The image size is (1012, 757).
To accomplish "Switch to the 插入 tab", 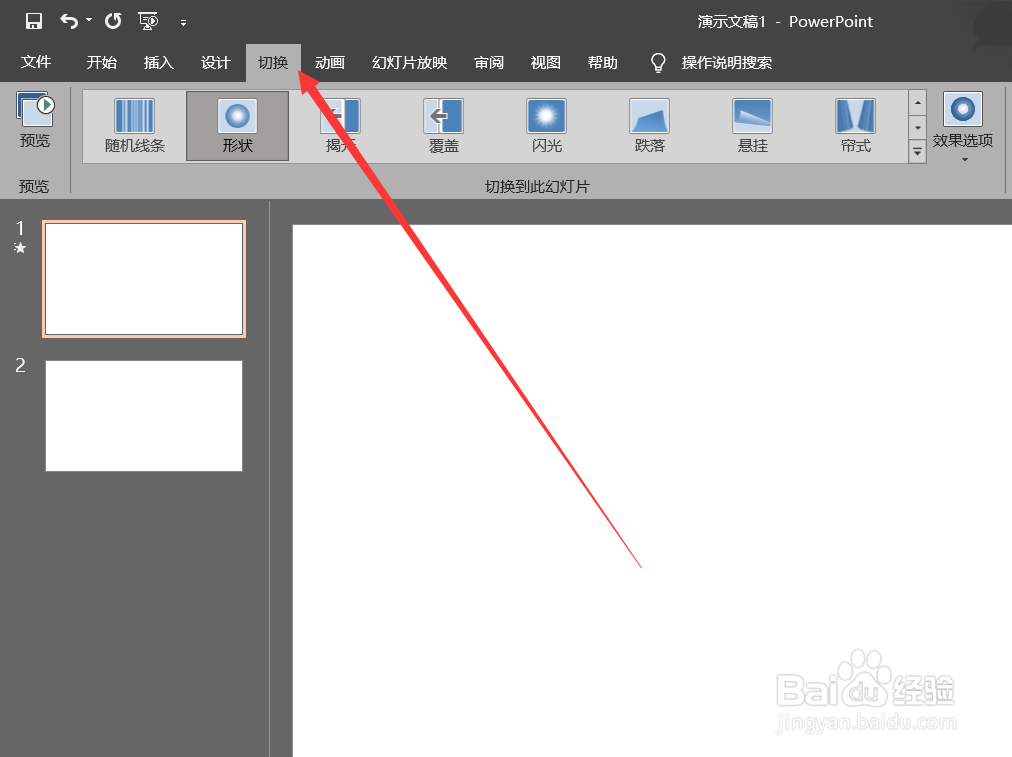I will pos(159,63).
